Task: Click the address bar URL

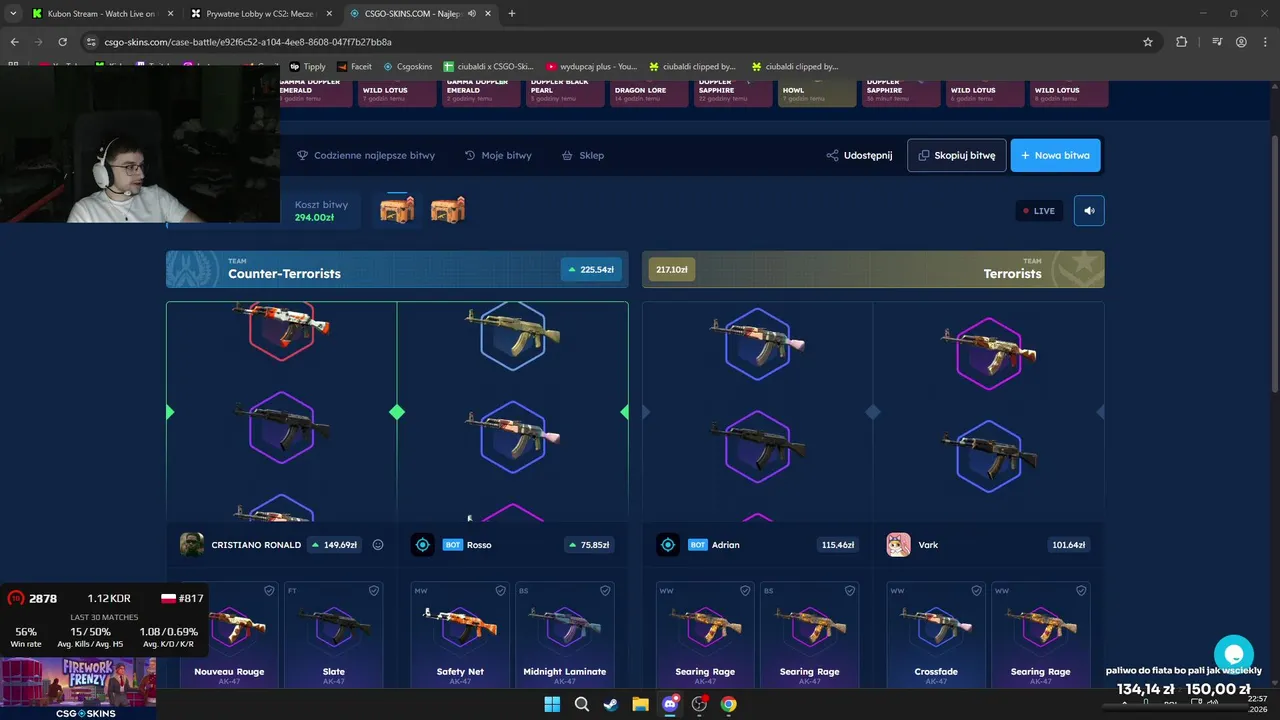Action: (248, 42)
